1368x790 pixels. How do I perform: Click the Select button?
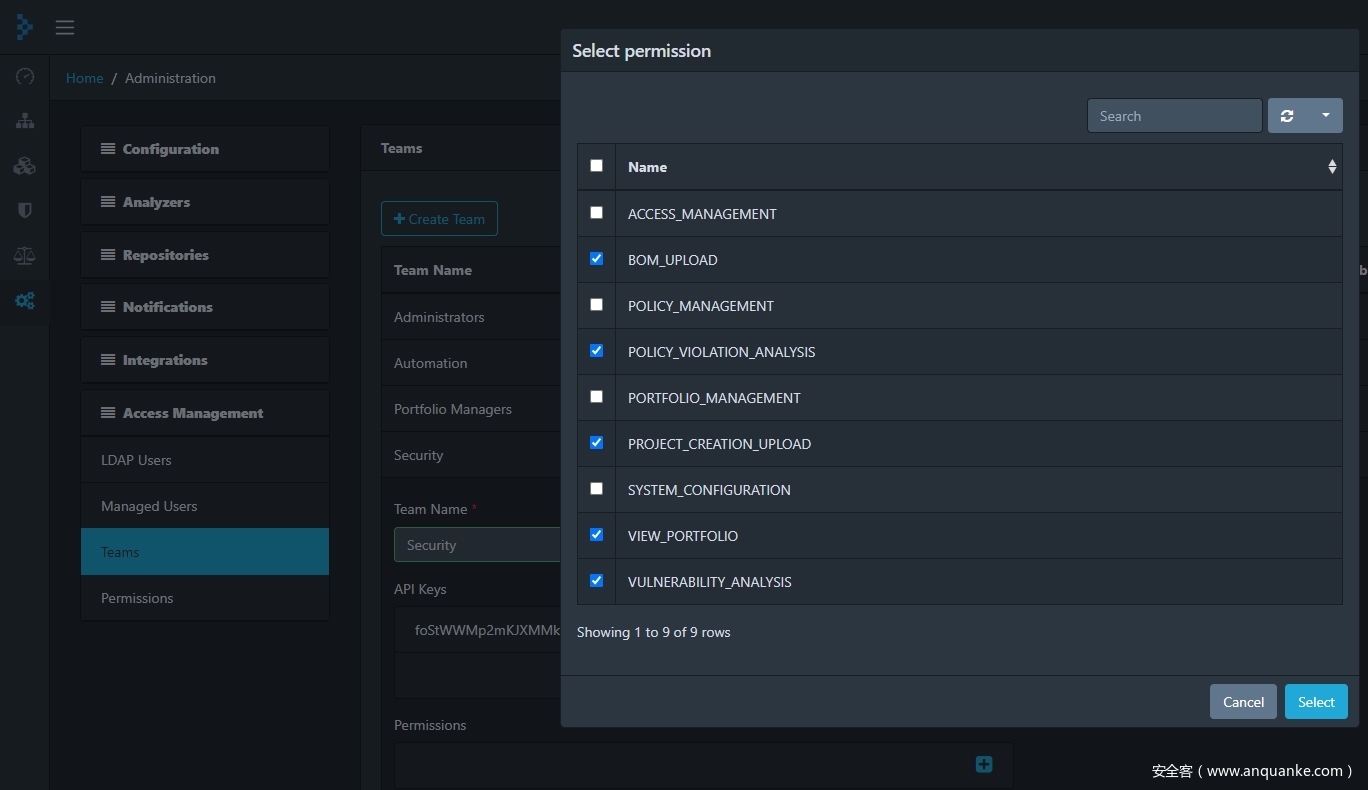point(1315,702)
